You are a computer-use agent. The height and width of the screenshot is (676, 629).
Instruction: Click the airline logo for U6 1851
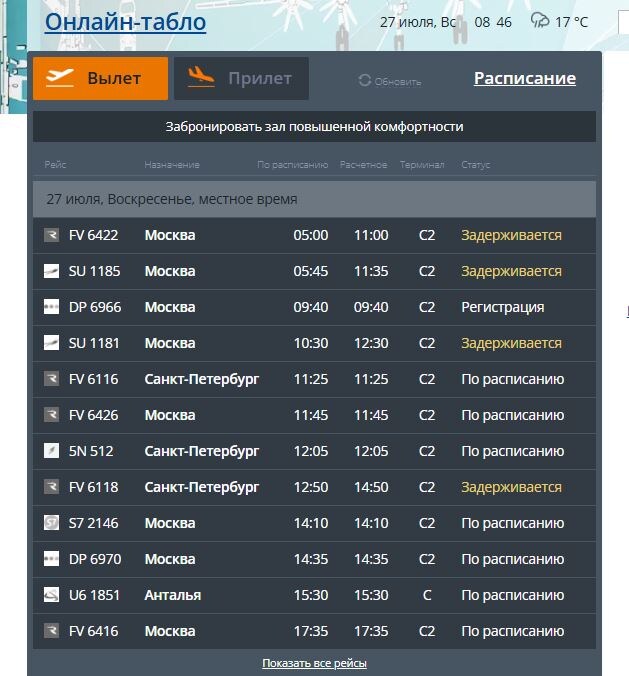tap(51, 595)
